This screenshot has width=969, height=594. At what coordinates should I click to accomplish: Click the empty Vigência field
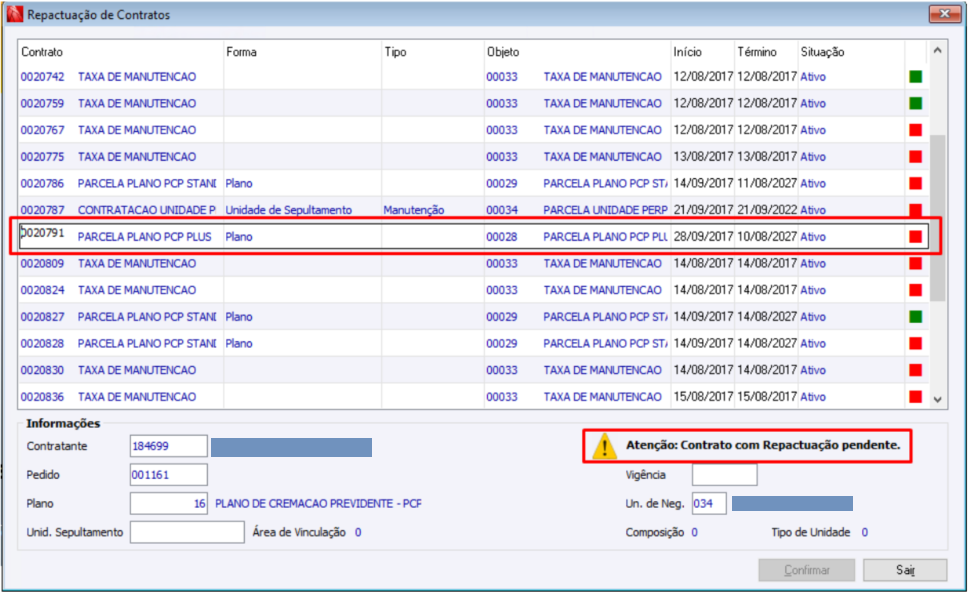[x=724, y=475]
